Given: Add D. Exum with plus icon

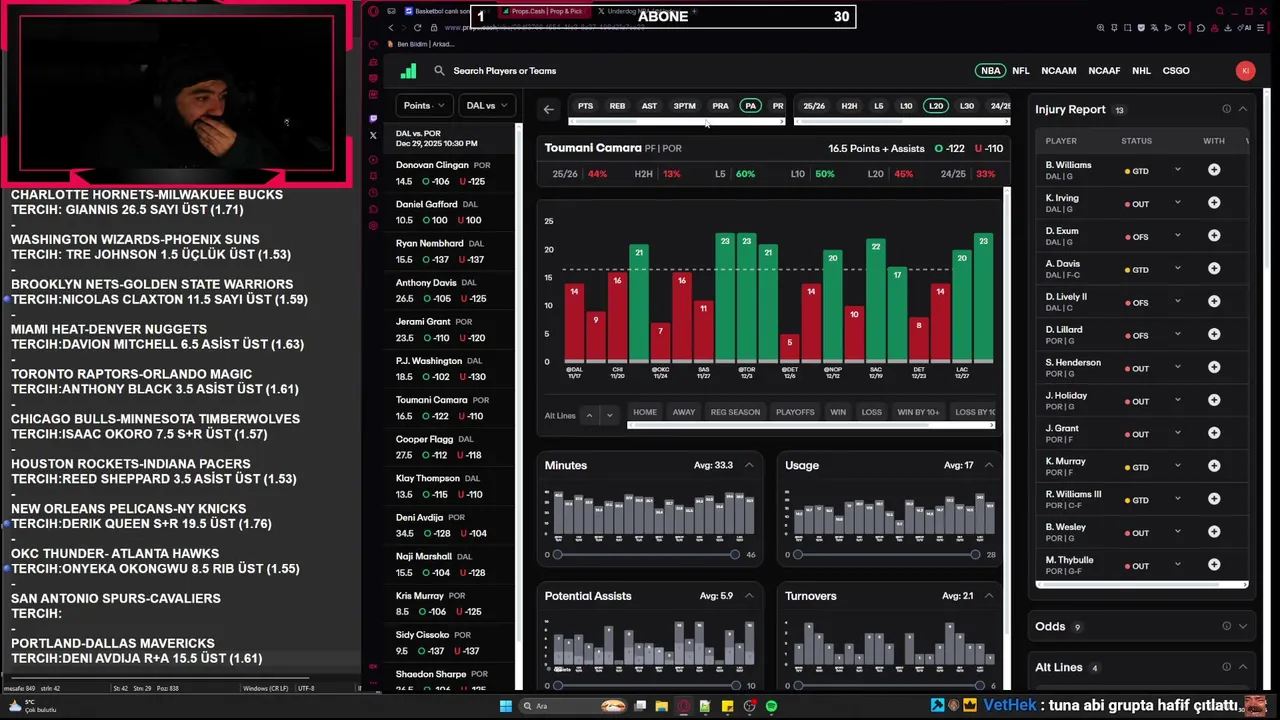Looking at the screenshot, I should click(1214, 236).
